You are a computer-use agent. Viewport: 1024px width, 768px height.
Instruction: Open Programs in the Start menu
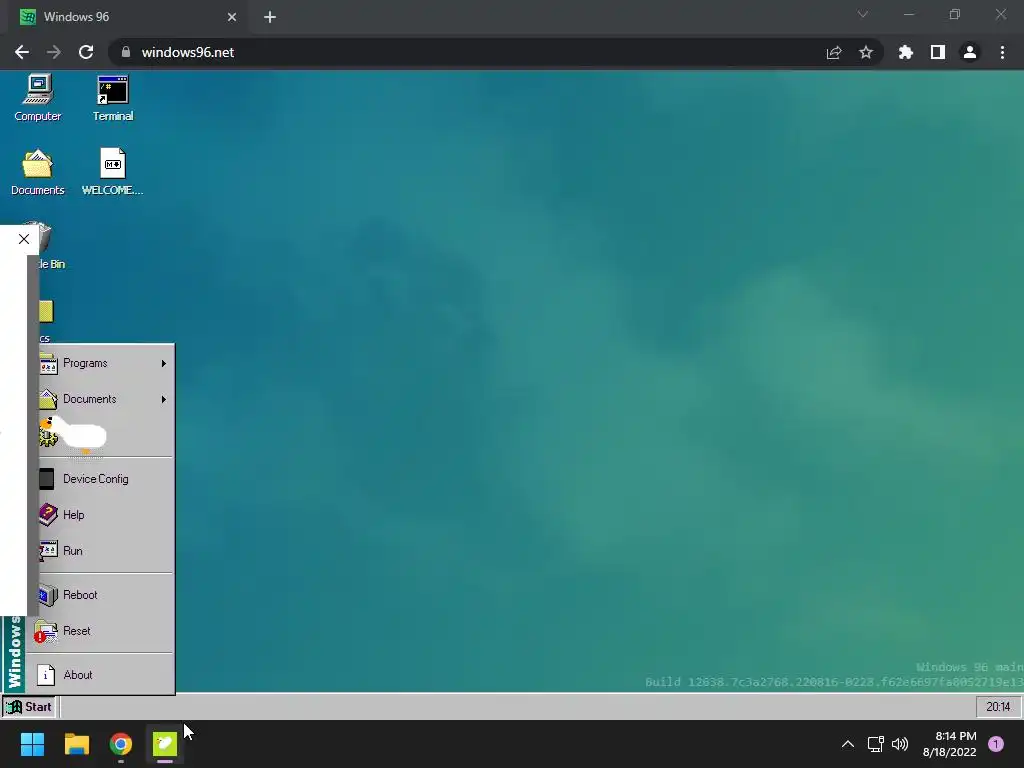coord(106,363)
